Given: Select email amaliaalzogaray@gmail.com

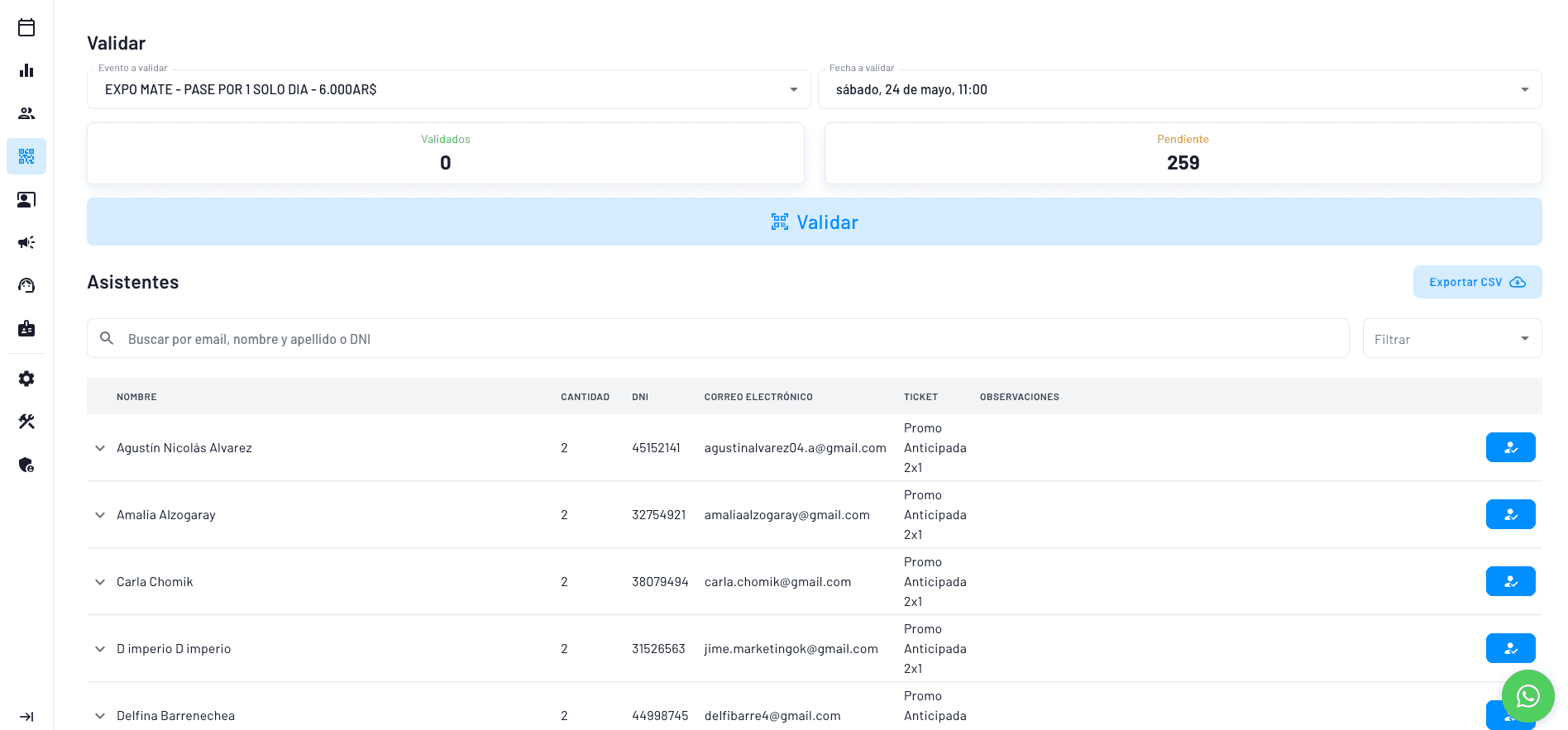Looking at the screenshot, I should (x=787, y=515).
